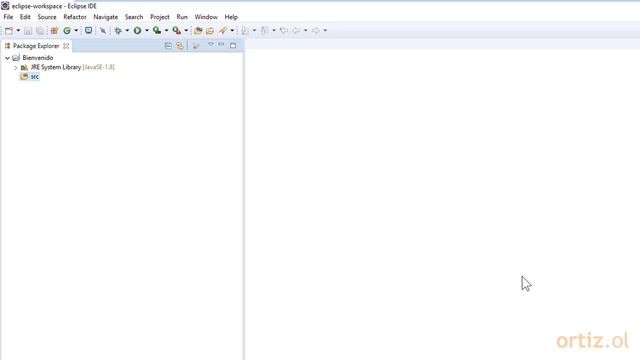Image resolution: width=640 pixels, height=360 pixels.
Task: Open the File menu
Action: (x=8, y=17)
